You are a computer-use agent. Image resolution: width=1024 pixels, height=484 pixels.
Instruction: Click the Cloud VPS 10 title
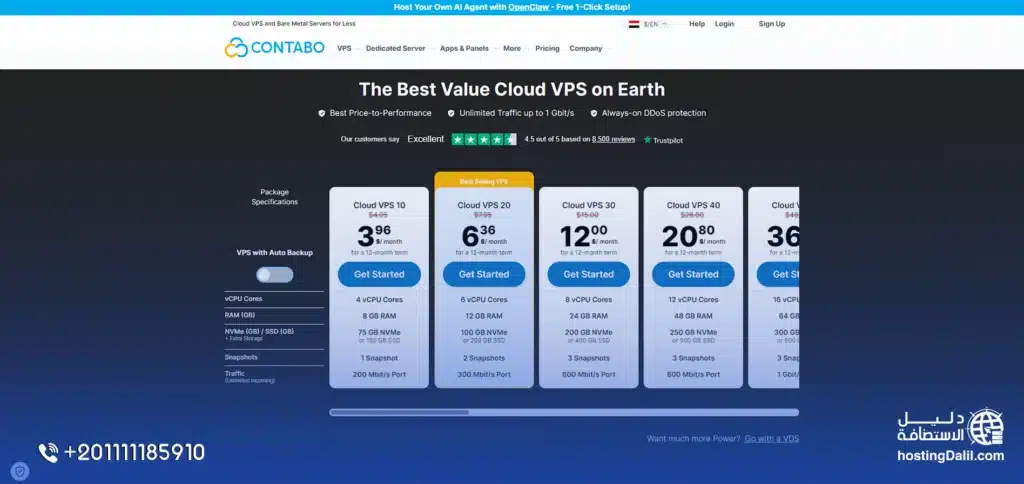[x=379, y=205]
